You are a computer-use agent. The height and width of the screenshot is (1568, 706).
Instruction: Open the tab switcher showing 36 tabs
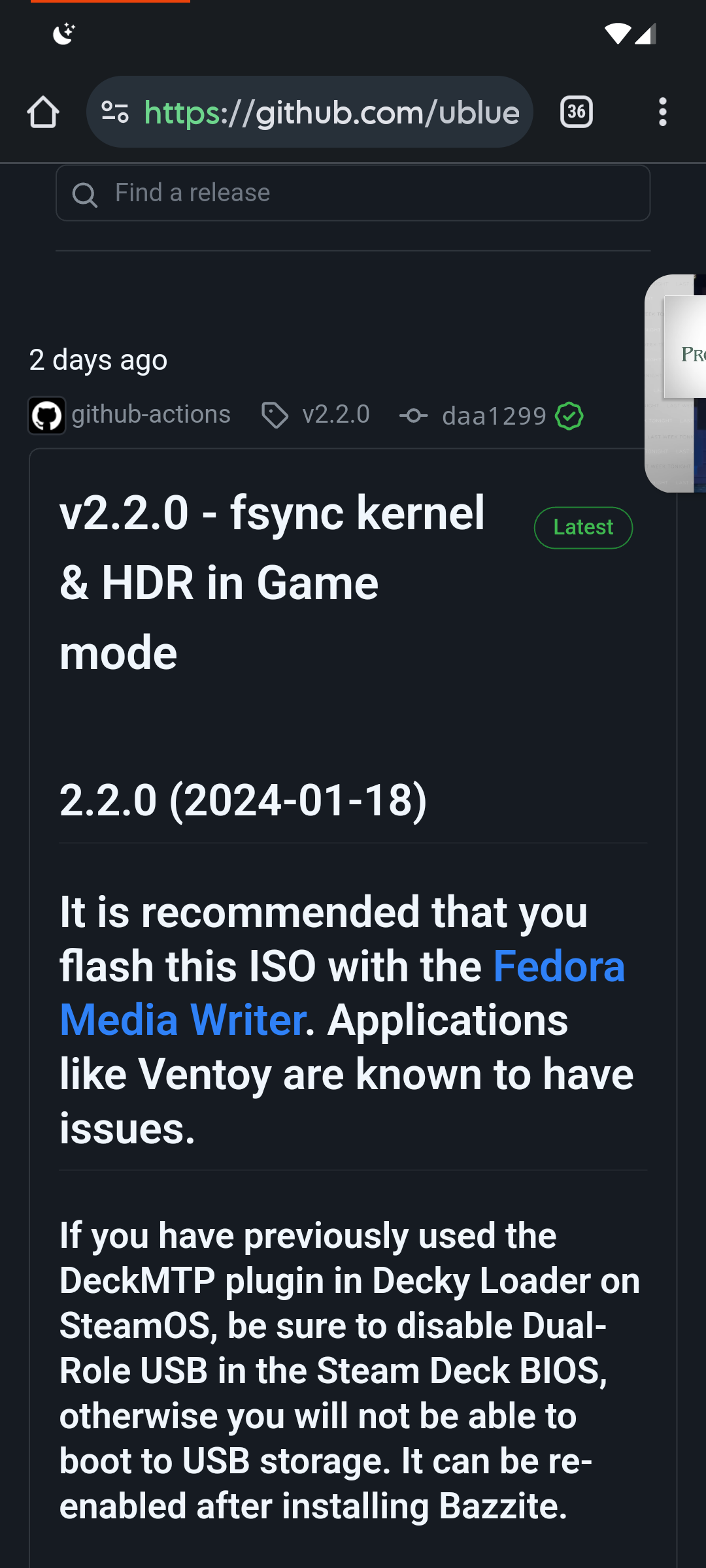point(576,112)
